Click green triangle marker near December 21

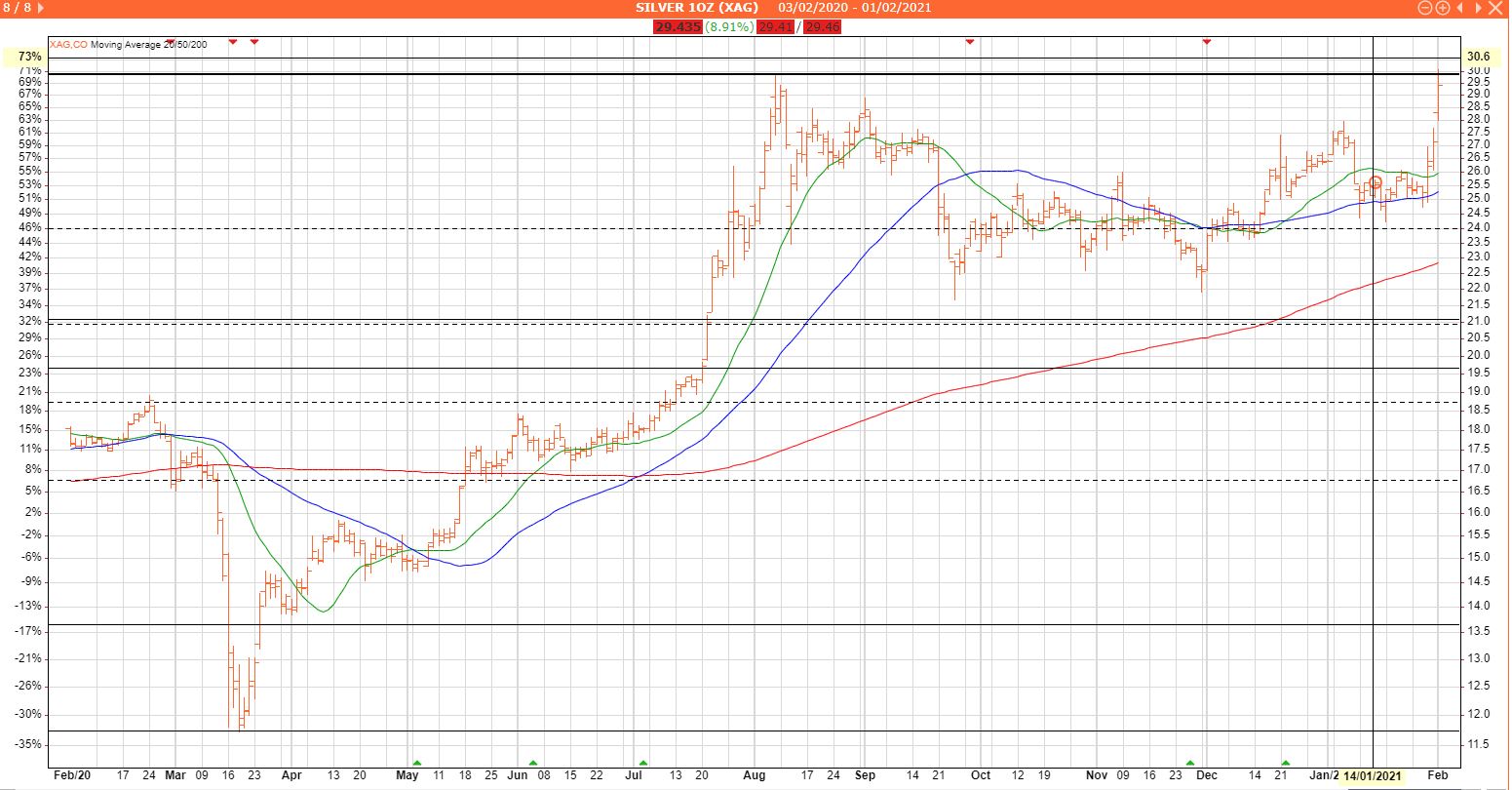pos(1286,762)
